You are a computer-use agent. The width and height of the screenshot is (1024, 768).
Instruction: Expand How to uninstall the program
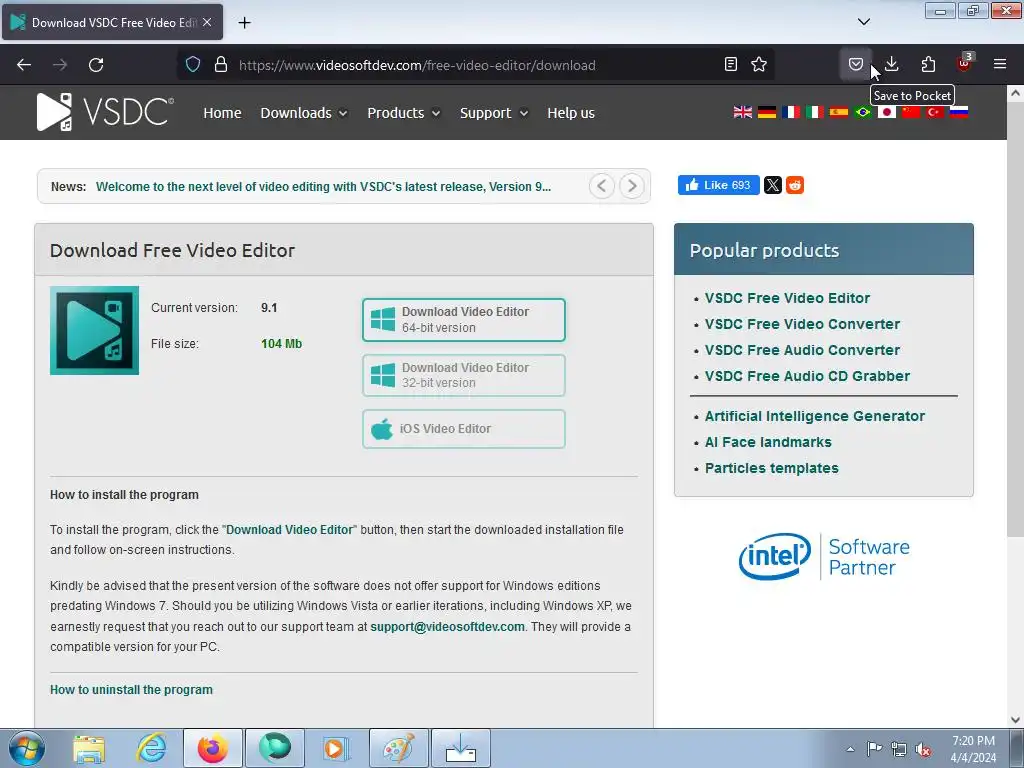coord(131,690)
